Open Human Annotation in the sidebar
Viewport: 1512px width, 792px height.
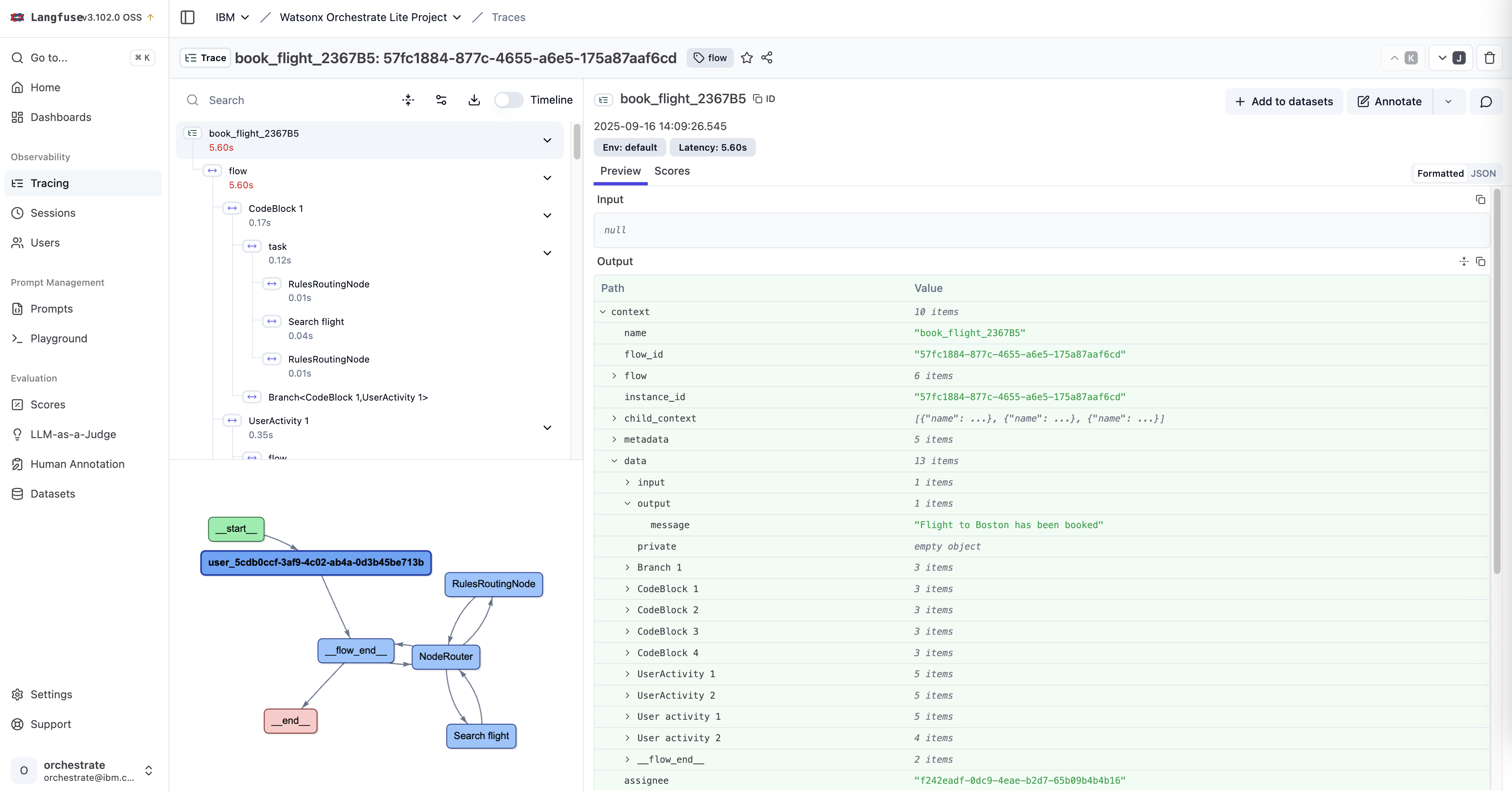(82, 464)
